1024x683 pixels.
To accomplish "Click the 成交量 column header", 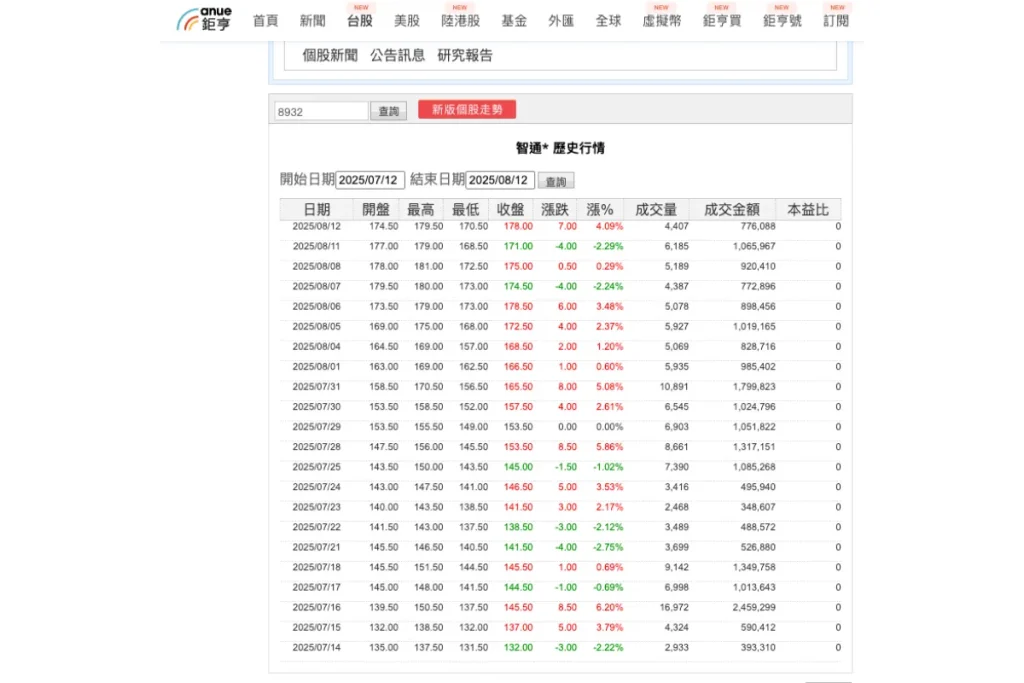I will [x=656, y=210].
